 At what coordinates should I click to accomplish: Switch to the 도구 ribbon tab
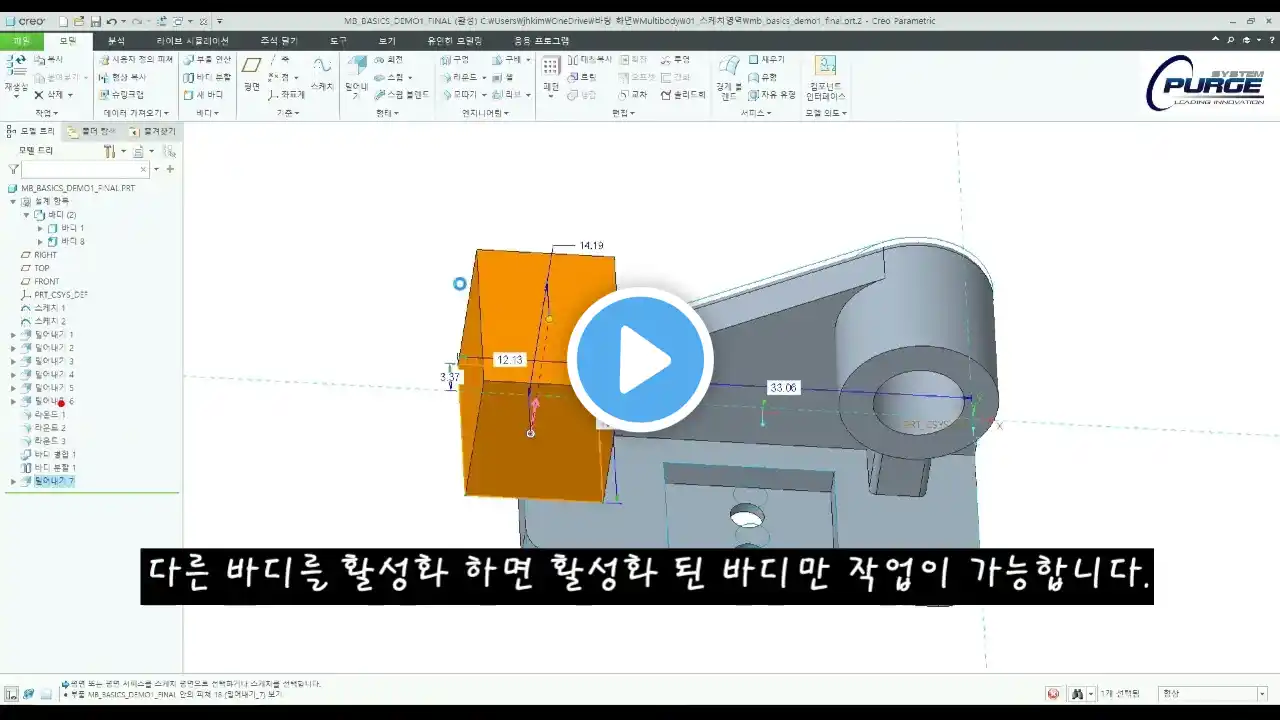click(x=338, y=41)
